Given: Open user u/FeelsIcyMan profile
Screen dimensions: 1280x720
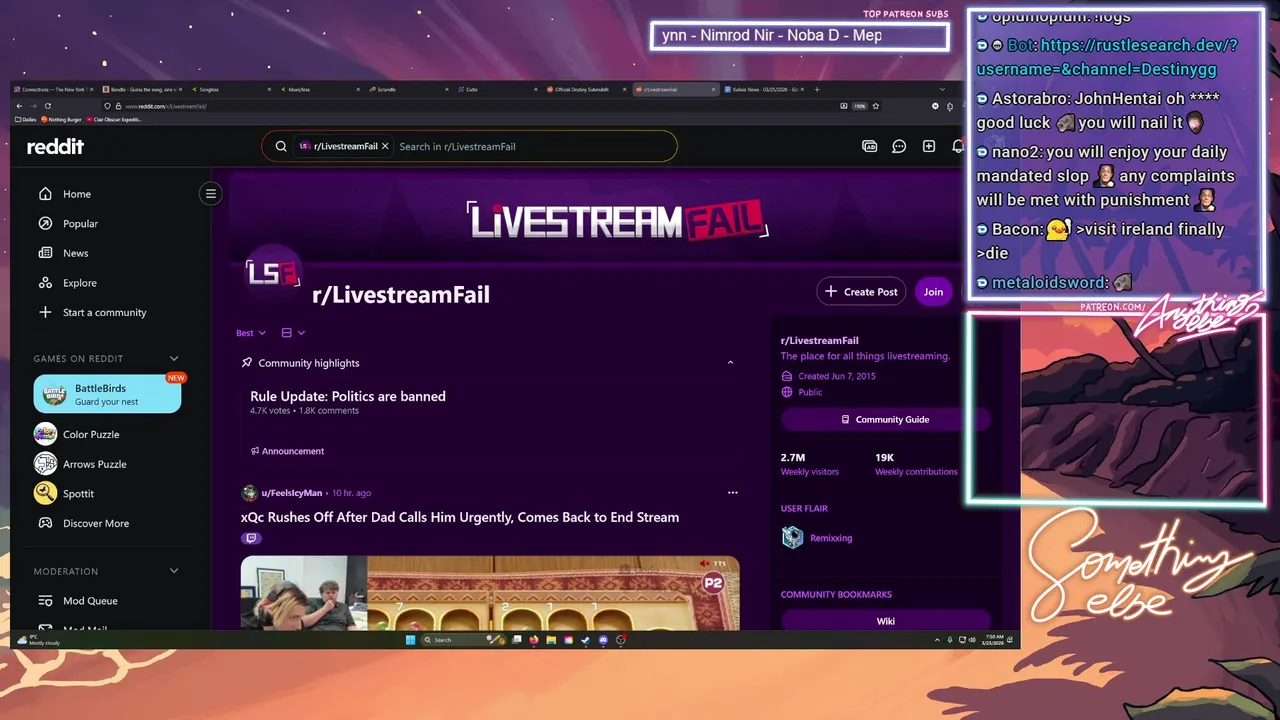Looking at the screenshot, I should point(292,493).
